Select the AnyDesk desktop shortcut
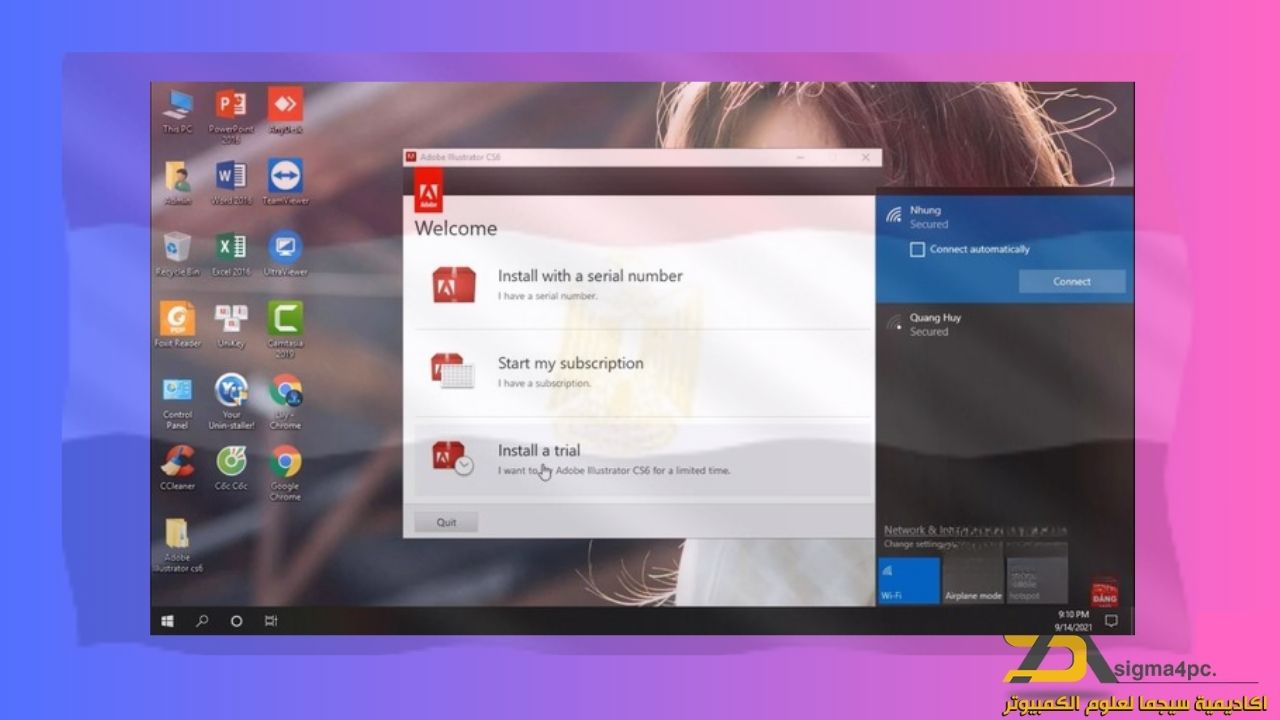The height and width of the screenshot is (720, 1280). tap(285, 110)
